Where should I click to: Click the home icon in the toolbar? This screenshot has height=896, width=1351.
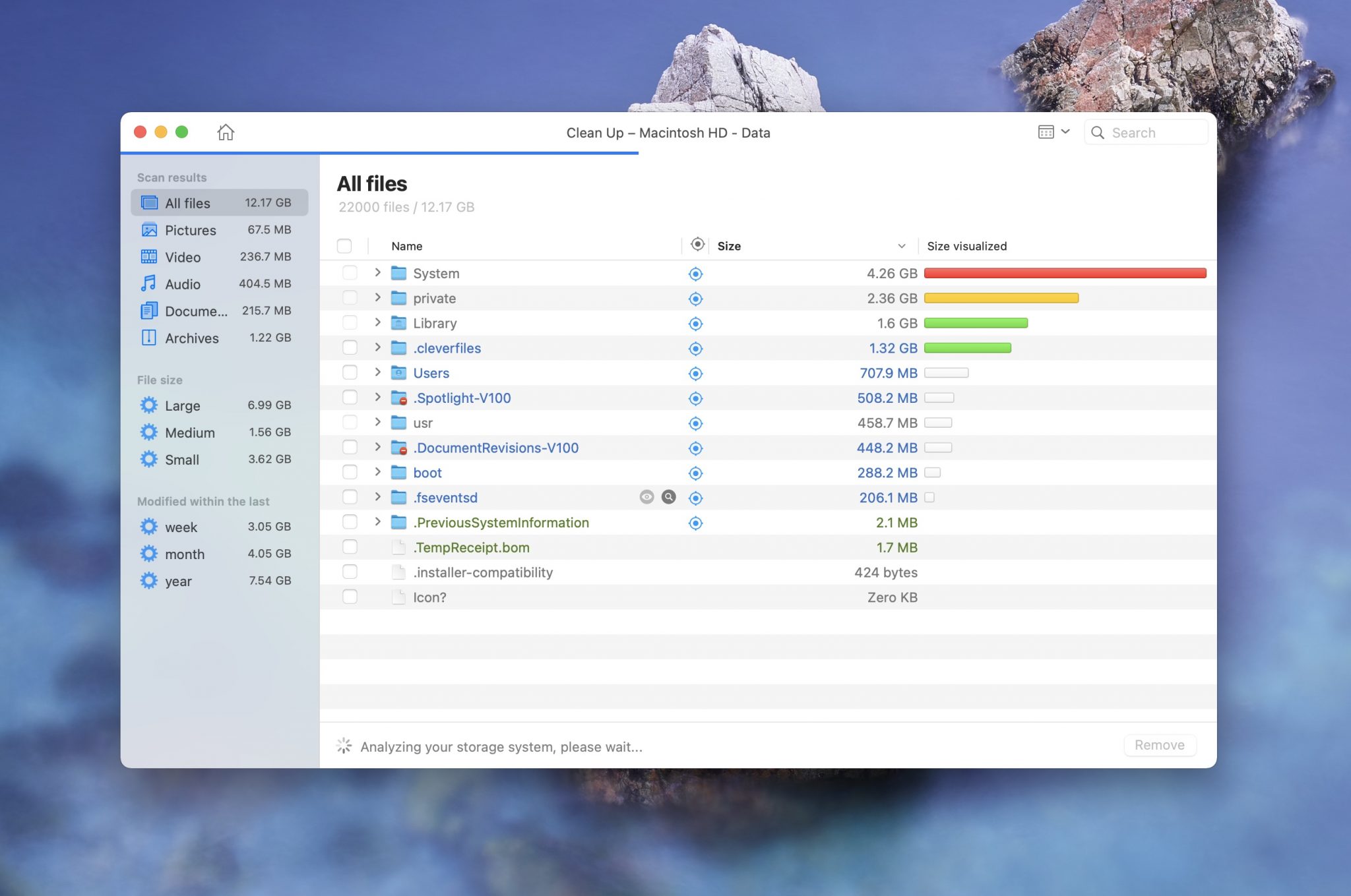coord(225,131)
